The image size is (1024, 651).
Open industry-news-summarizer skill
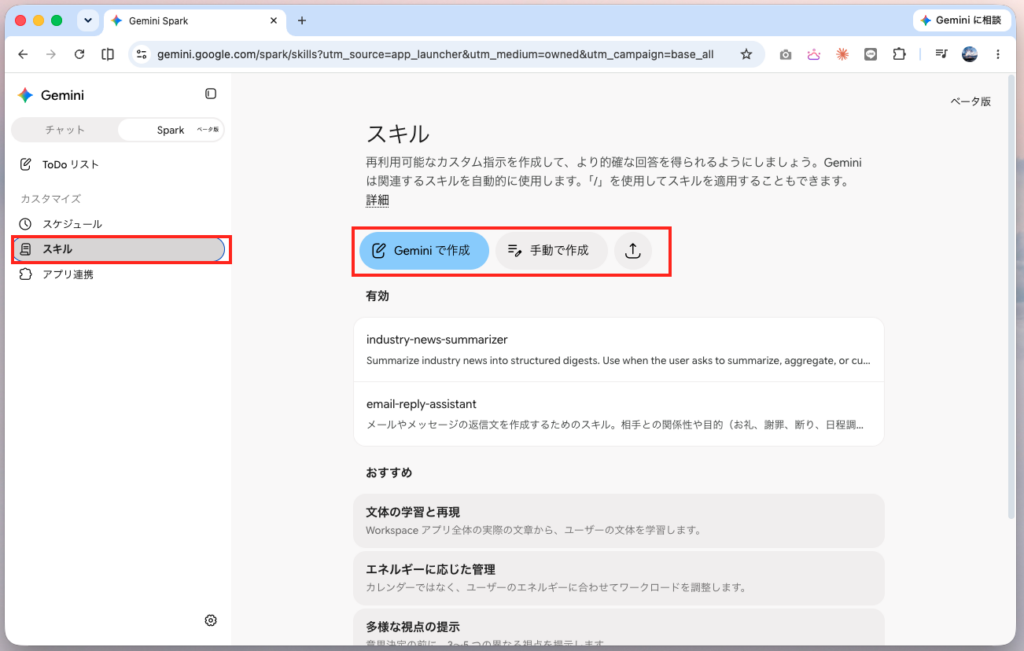[618, 350]
